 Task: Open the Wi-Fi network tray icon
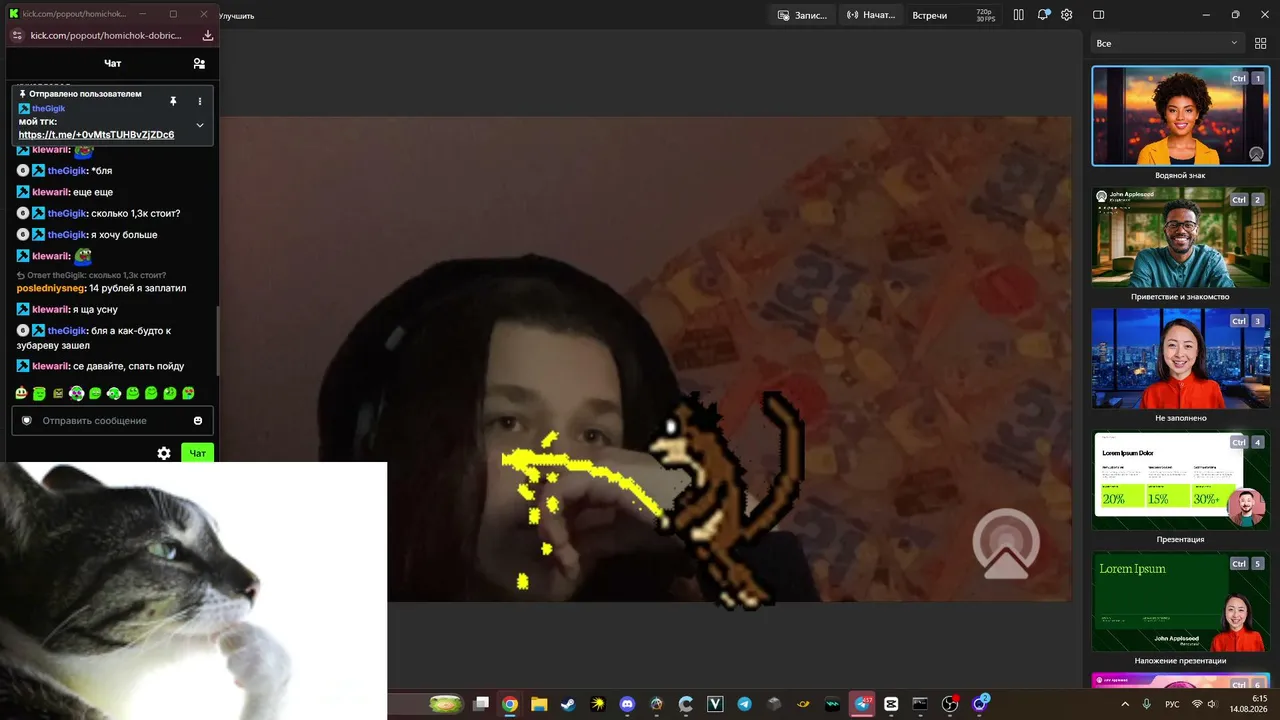coord(1197,704)
